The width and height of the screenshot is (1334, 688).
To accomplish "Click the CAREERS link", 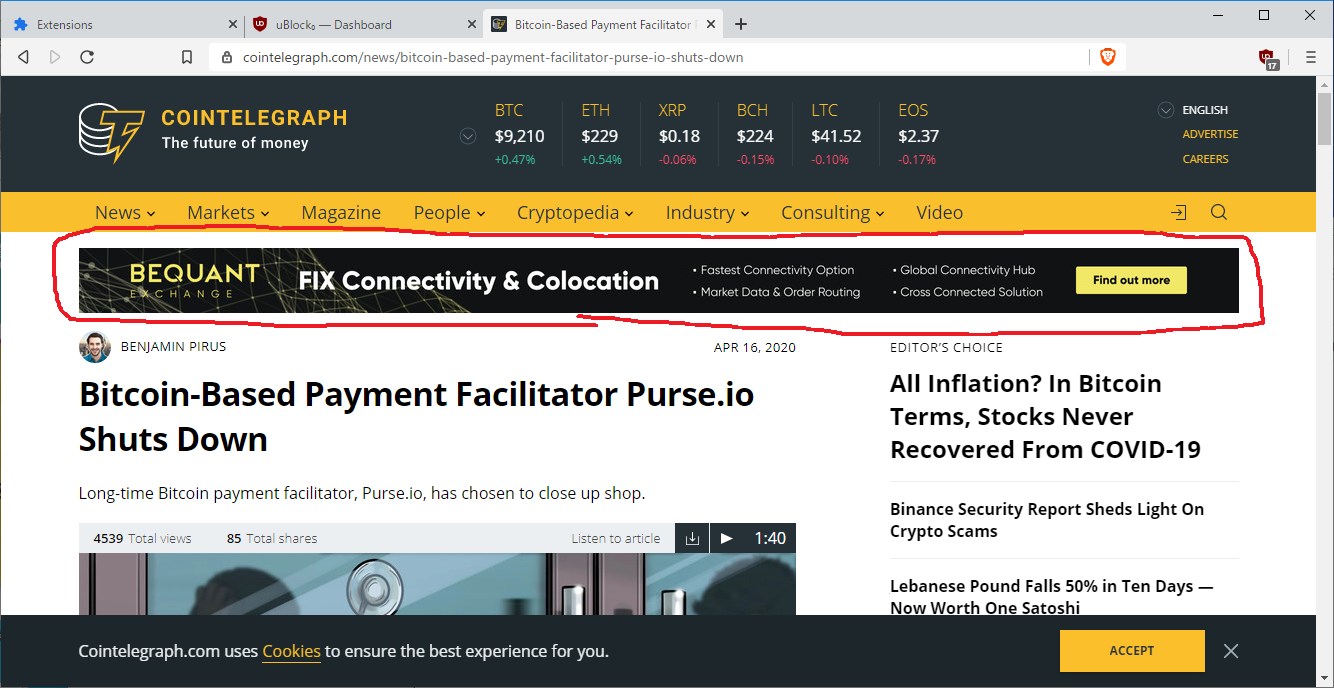I will (1205, 159).
